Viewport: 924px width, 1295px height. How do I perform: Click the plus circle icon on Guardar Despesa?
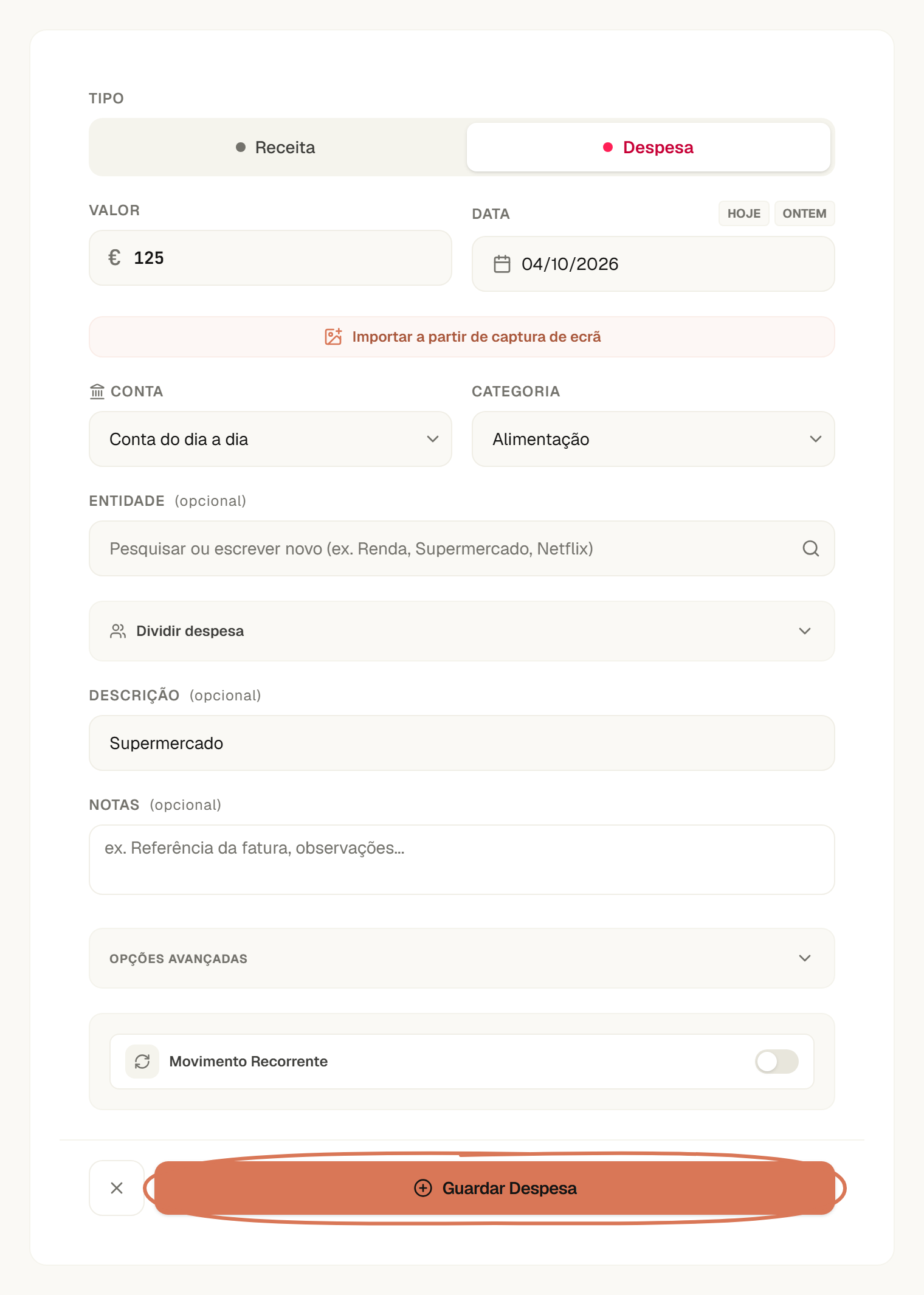[422, 1188]
